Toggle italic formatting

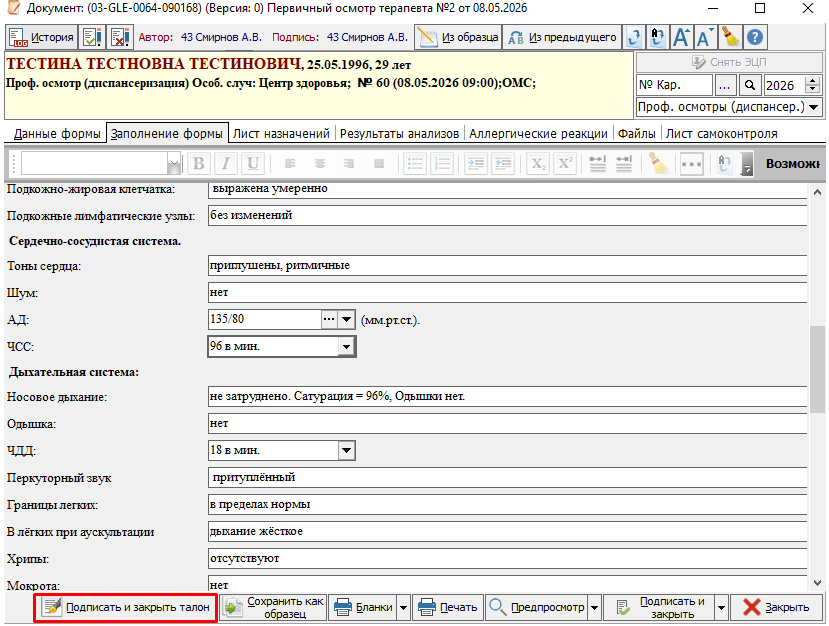(226, 164)
